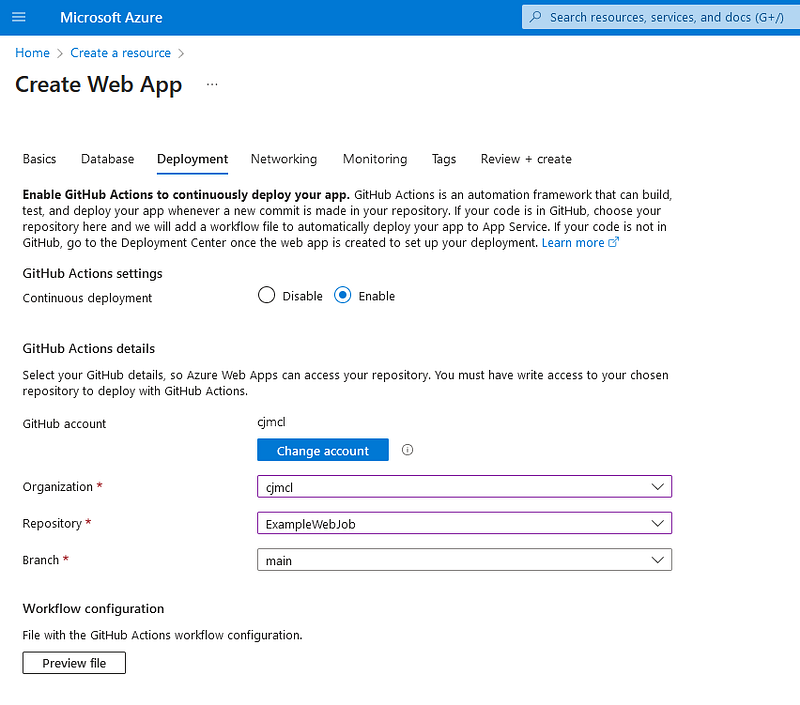This screenshot has height=705, width=800.
Task: Click the cjmcl GitHub account name text
Action: [271, 422]
